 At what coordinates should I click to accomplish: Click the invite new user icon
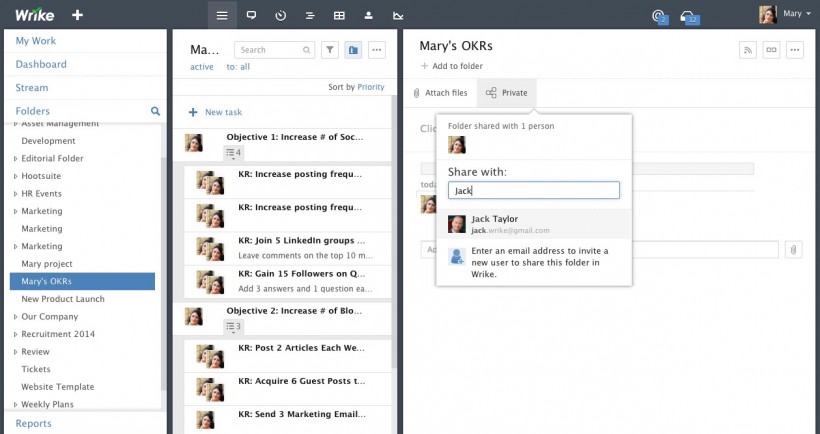pyautogui.click(x=457, y=257)
